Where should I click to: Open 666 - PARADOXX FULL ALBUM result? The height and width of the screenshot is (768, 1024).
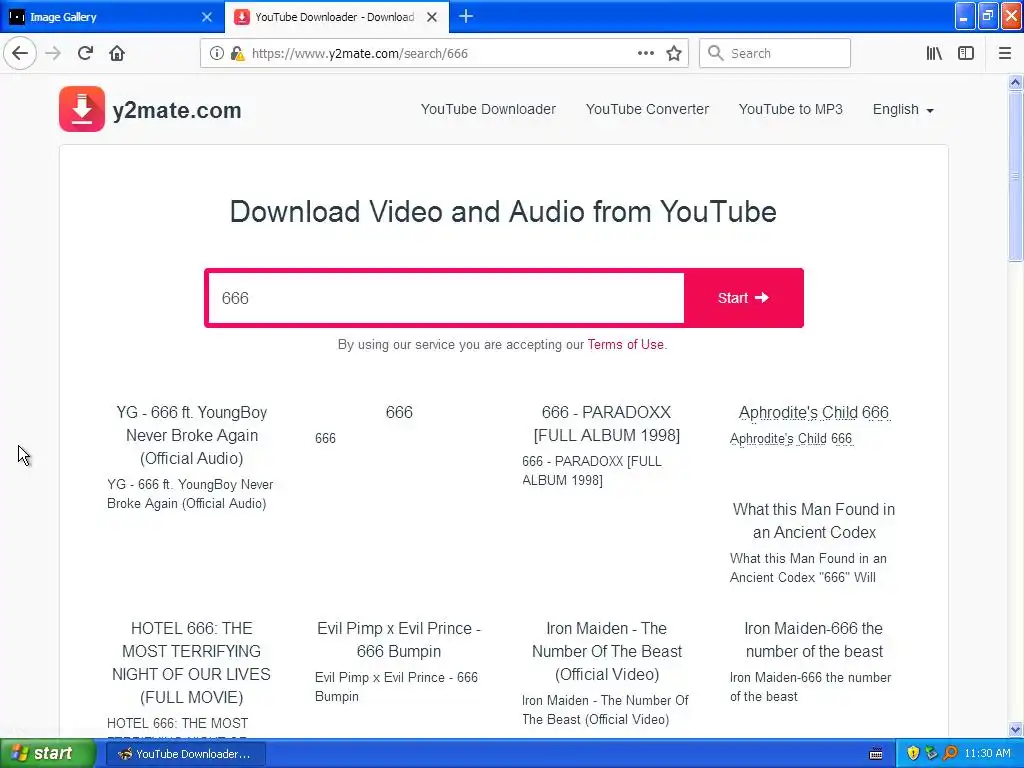[607, 423]
